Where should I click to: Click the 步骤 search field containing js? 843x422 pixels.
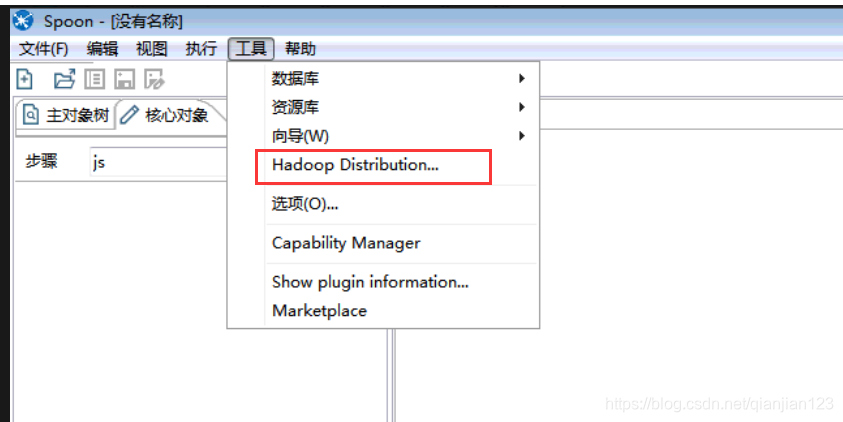click(158, 162)
